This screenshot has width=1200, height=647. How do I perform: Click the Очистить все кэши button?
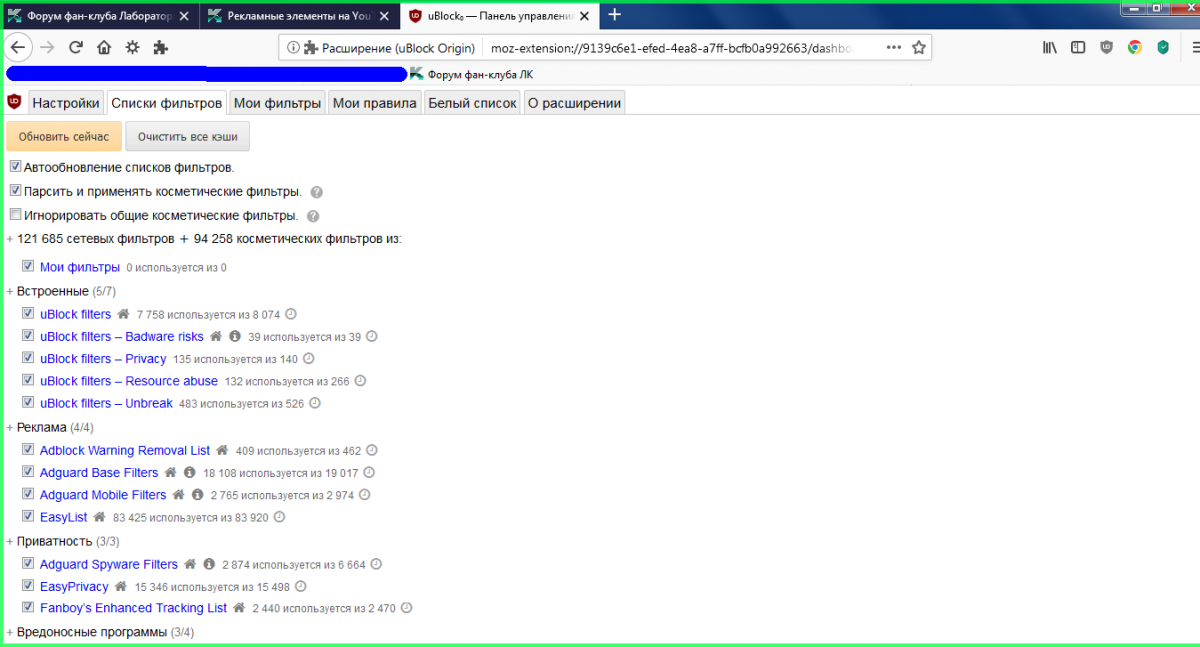[x=187, y=136]
